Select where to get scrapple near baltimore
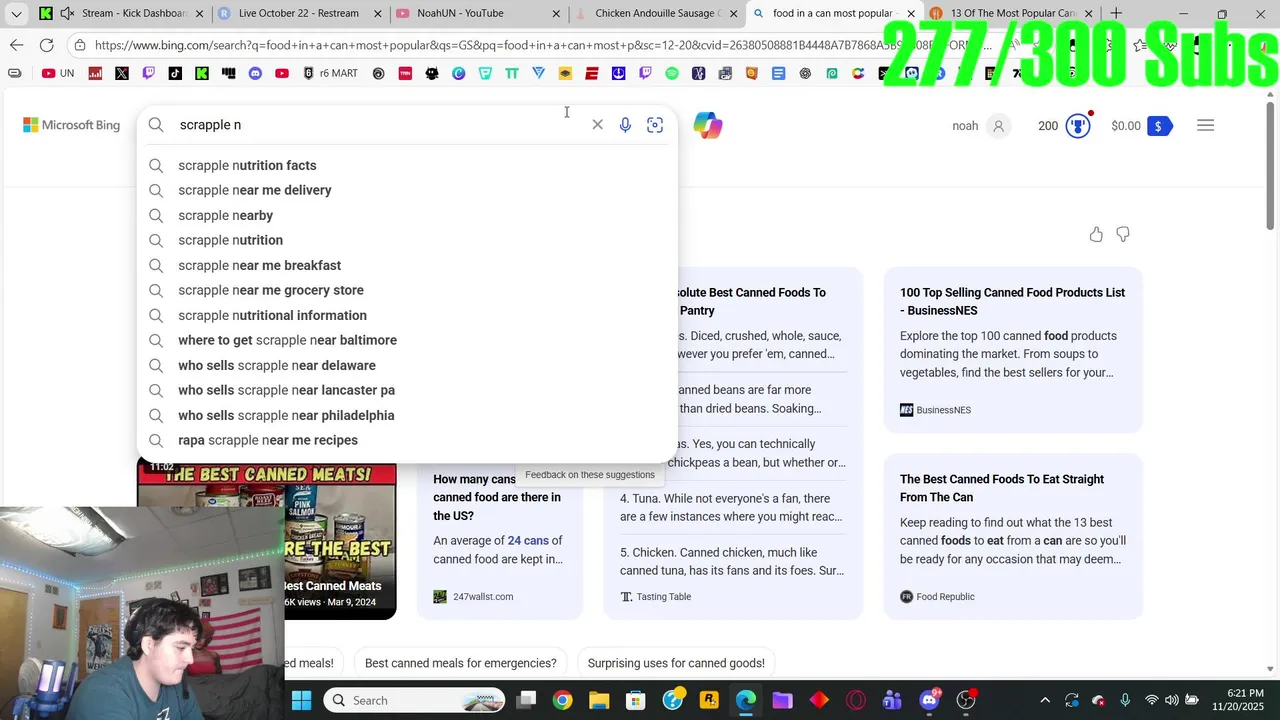This screenshot has width=1280, height=720. pos(407,340)
